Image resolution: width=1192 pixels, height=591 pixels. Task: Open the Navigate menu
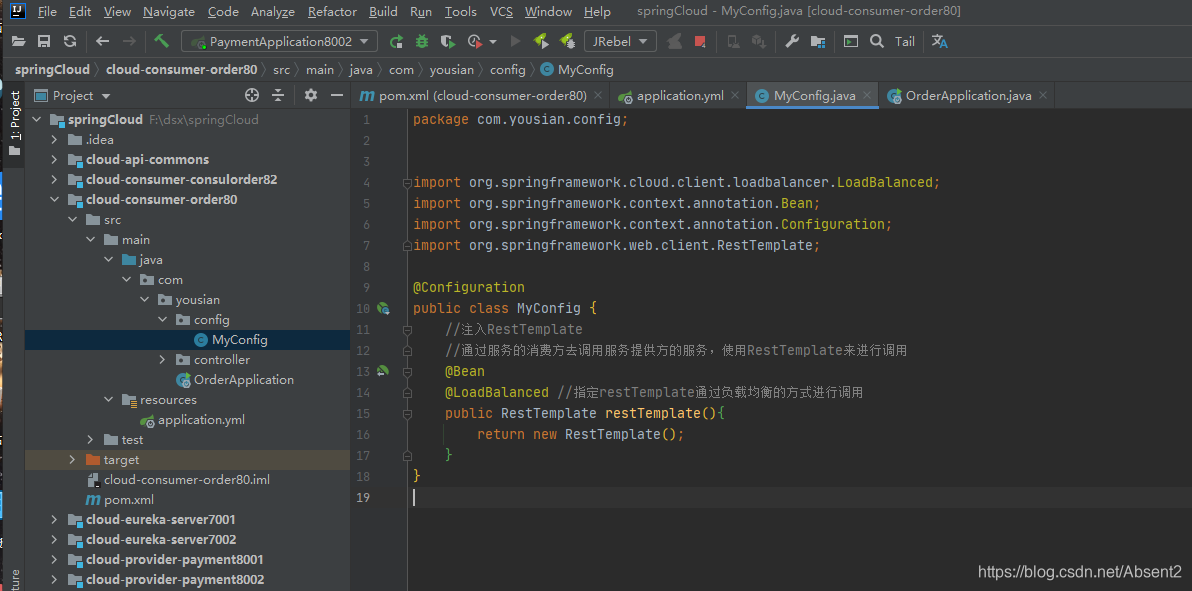[169, 12]
